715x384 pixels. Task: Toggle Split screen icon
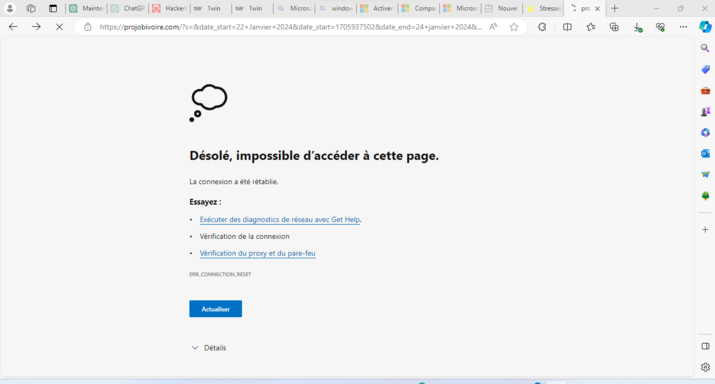pyautogui.click(x=567, y=27)
